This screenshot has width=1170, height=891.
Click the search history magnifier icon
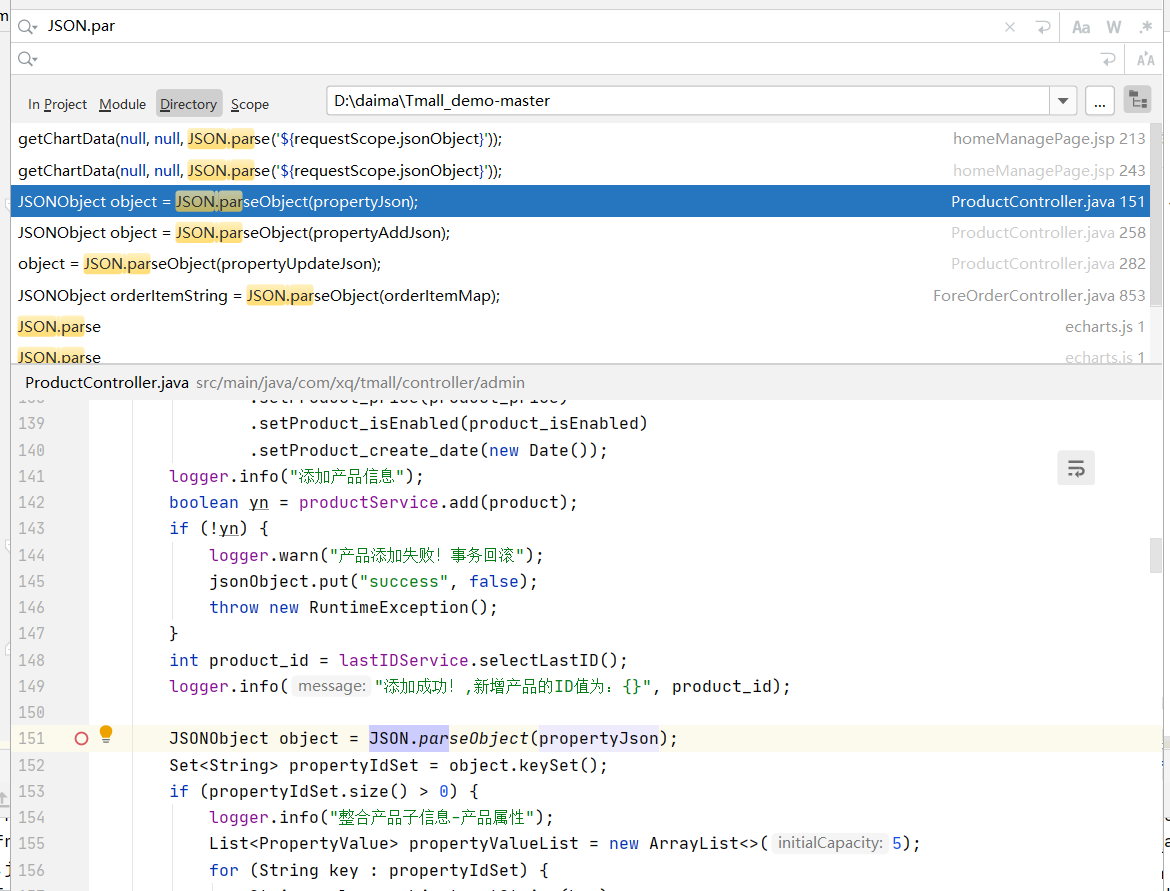26,25
